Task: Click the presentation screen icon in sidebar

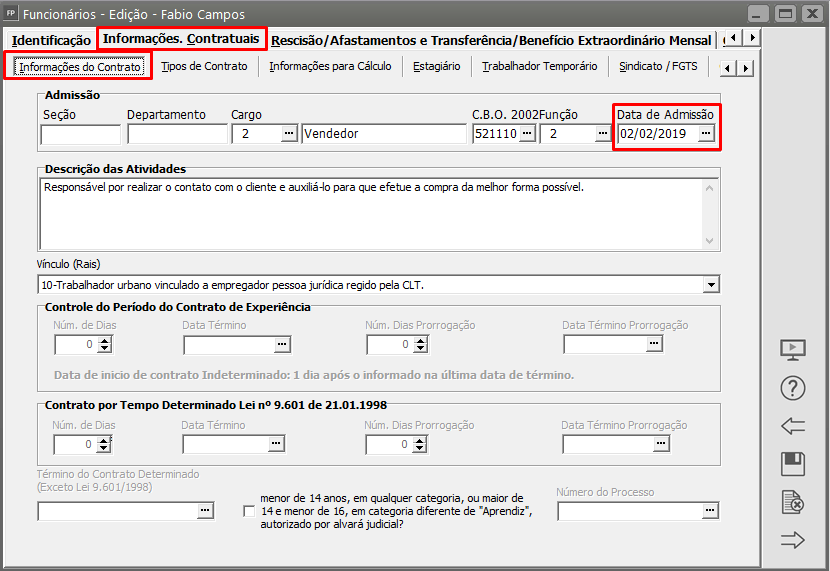Action: point(792,350)
